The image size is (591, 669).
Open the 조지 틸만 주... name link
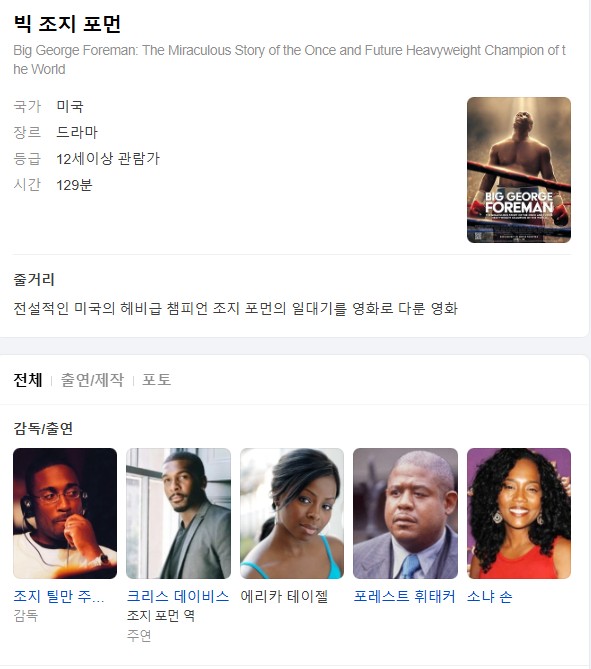pyautogui.click(x=59, y=596)
